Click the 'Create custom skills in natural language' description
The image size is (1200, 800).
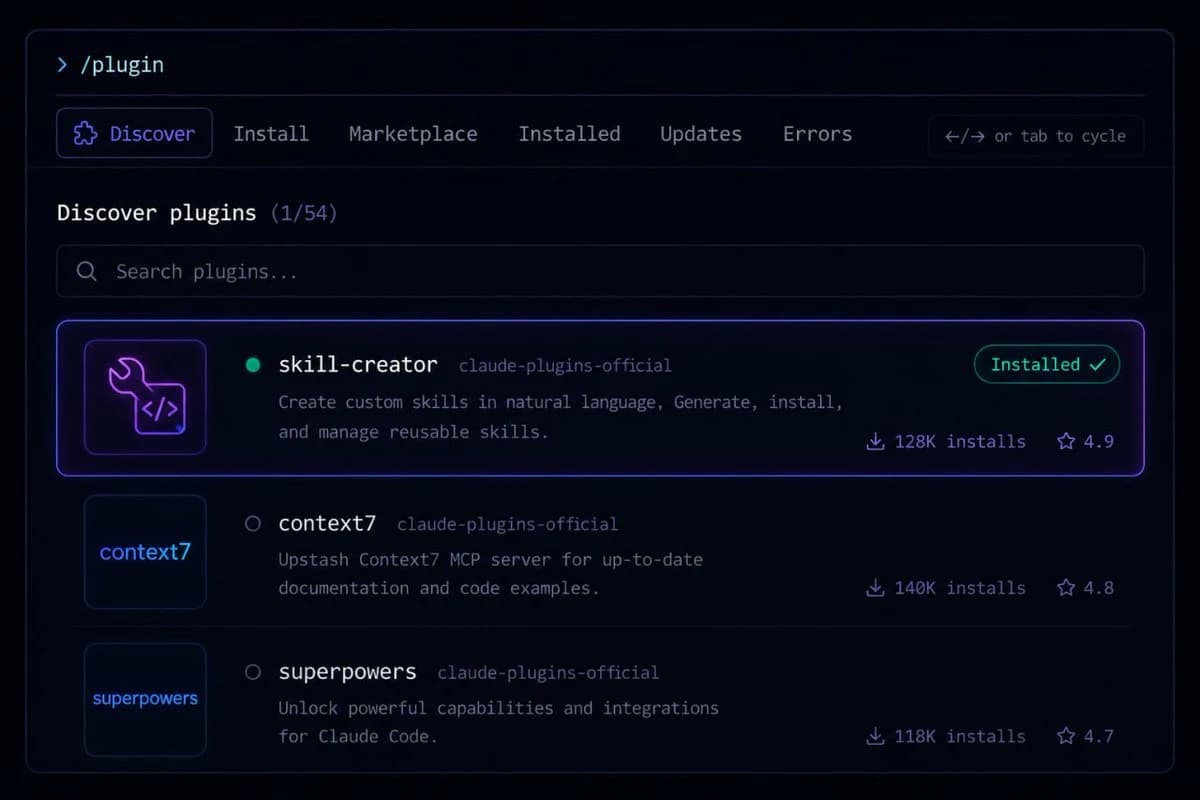[x=560, y=417]
